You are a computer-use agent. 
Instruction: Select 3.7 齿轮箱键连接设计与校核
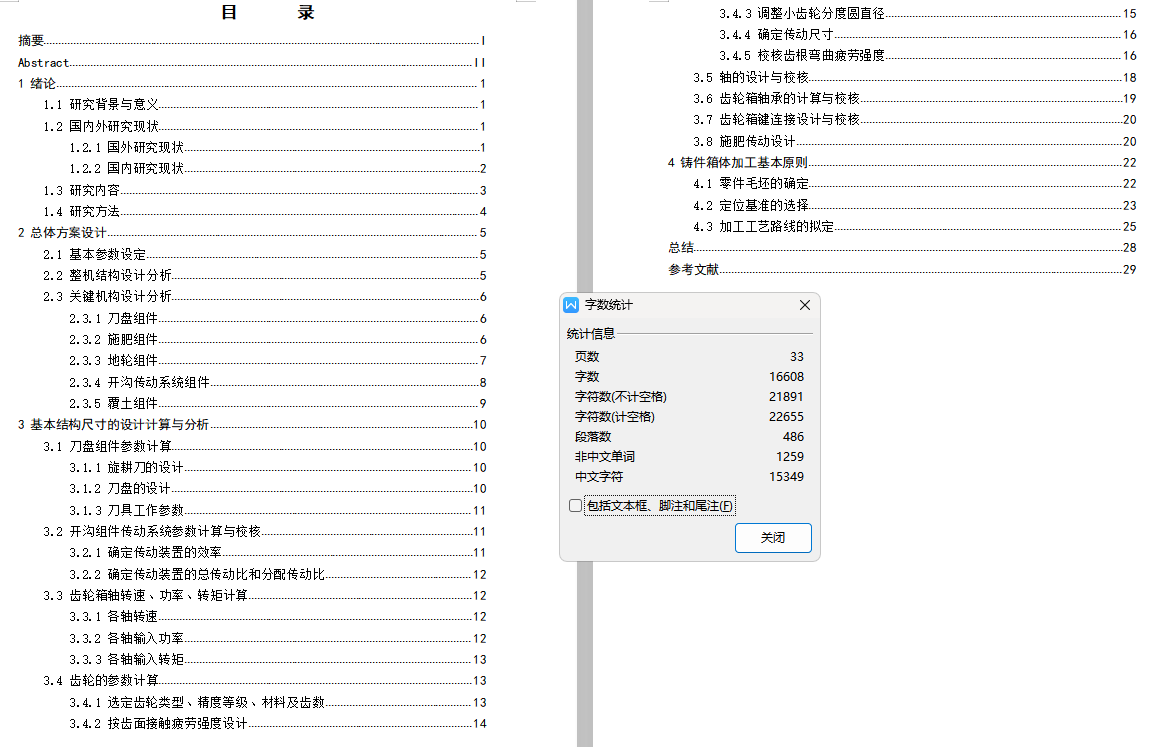point(915,120)
